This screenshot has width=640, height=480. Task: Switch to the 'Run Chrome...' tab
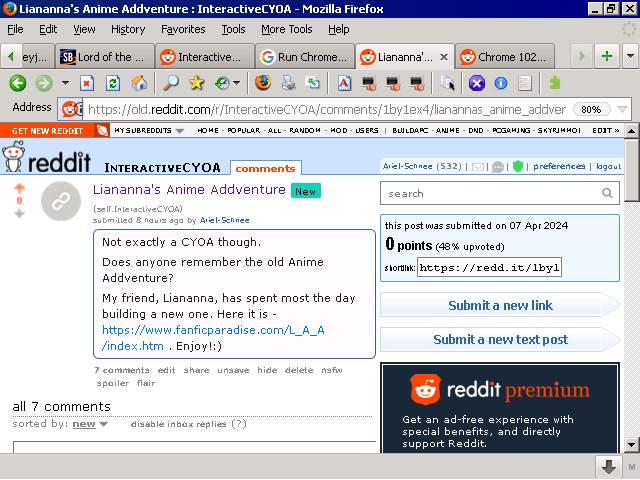click(304, 57)
